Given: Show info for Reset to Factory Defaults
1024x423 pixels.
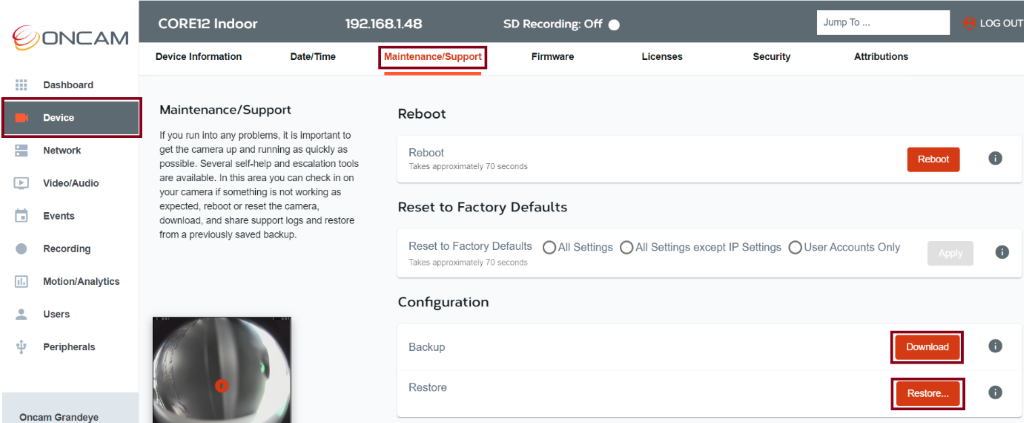Looking at the screenshot, I should tap(1002, 252).
